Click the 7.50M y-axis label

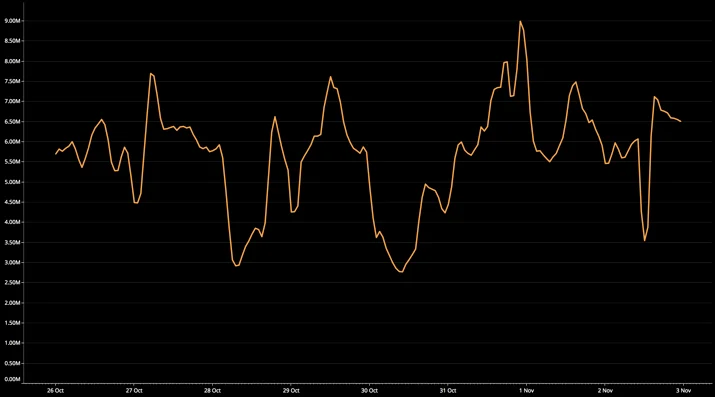pyautogui.click(x=12, y=82)
